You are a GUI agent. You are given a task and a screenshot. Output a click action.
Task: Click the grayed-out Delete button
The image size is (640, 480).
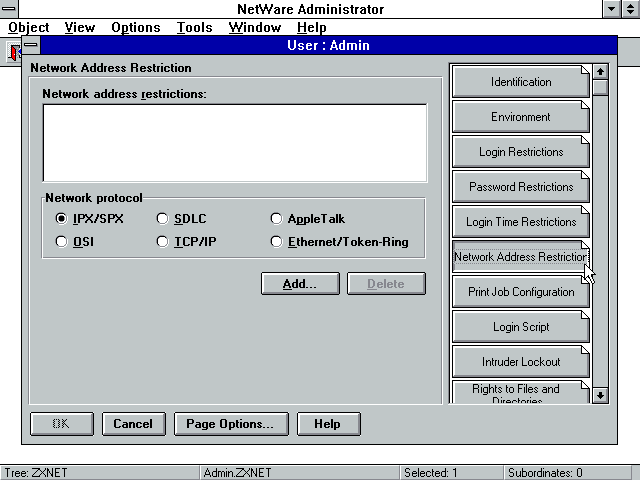click(386, 284)
